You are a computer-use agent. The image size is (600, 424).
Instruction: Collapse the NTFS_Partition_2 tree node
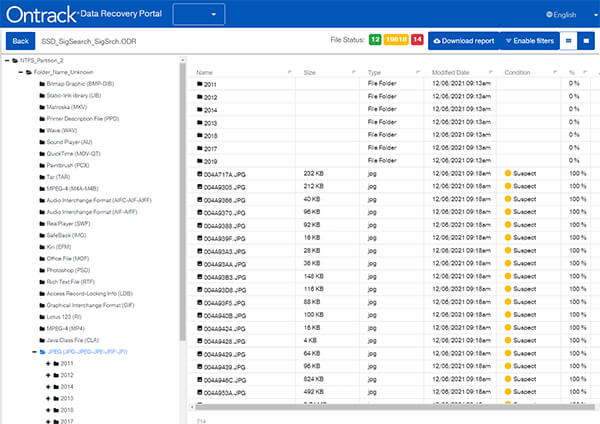[x=7, y=60]
